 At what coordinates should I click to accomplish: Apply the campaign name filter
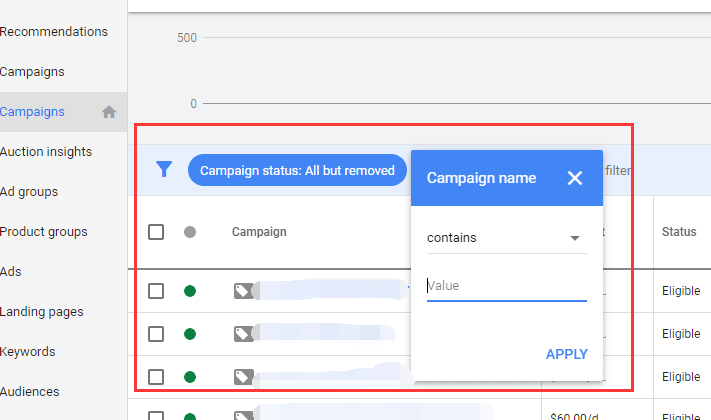point(566,354)
